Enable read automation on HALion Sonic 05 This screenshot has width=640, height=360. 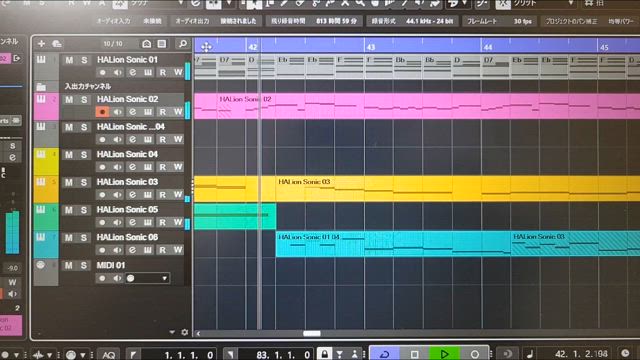pos(163,222)
